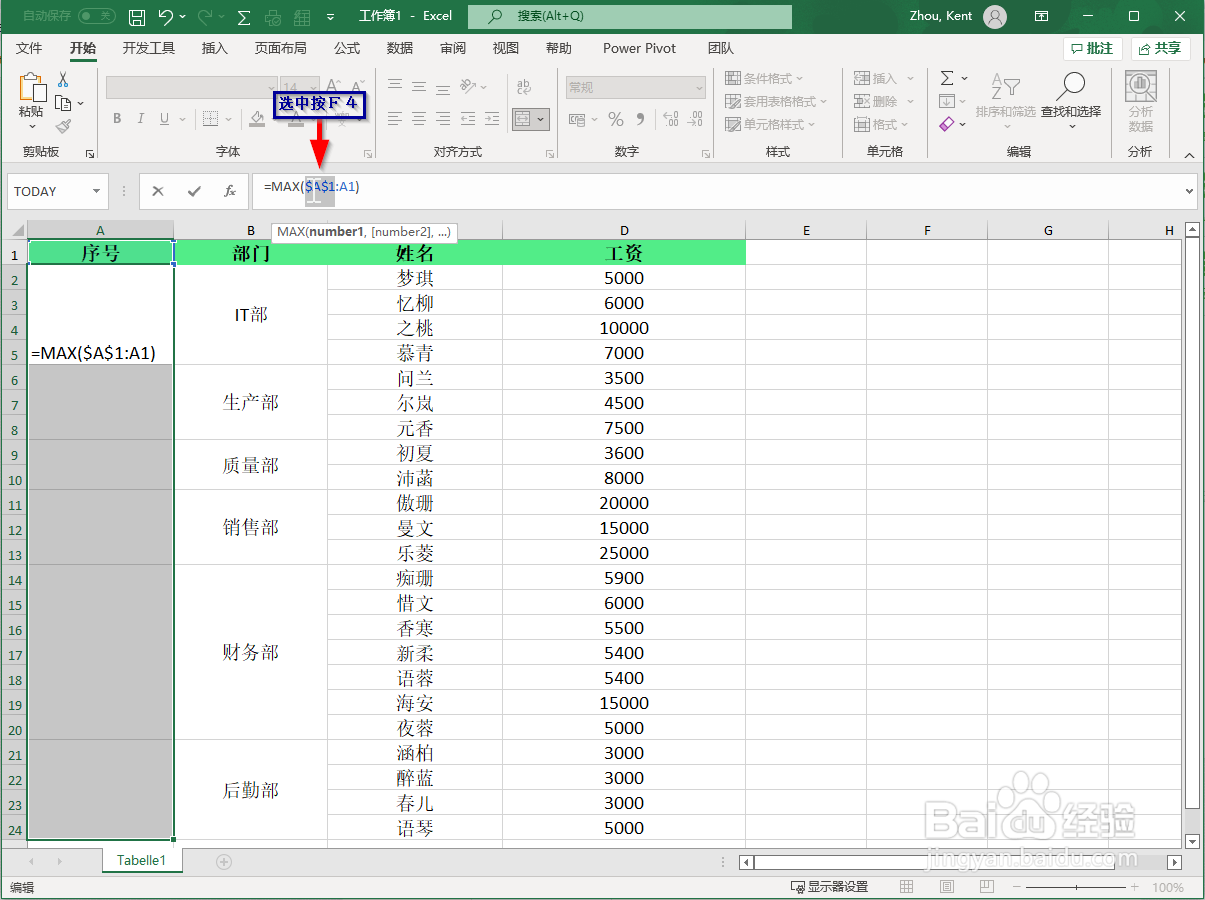Click the Comments button
1205x900 pixels.
[x=1092, y=48]
